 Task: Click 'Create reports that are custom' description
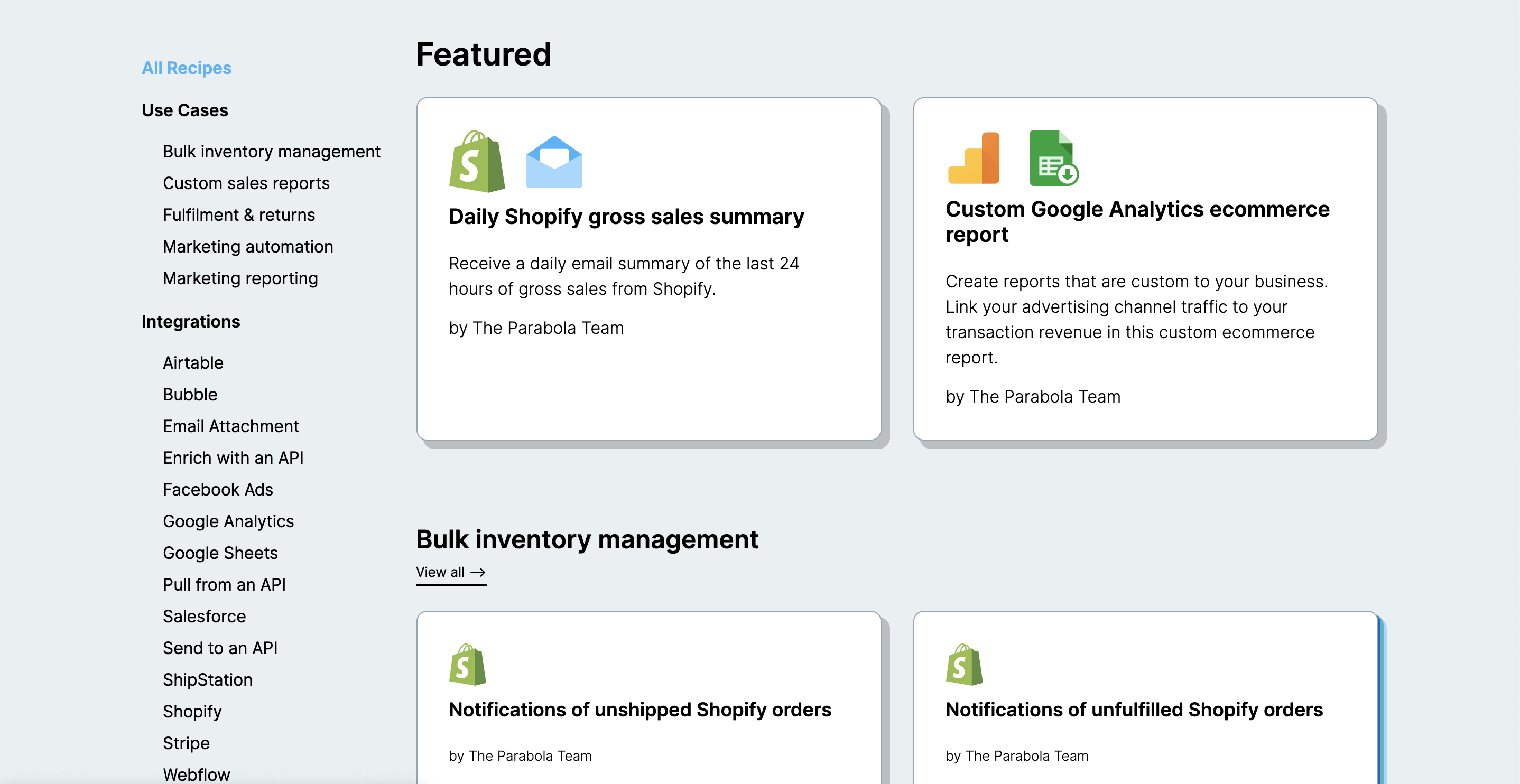tap(1136, 319)
